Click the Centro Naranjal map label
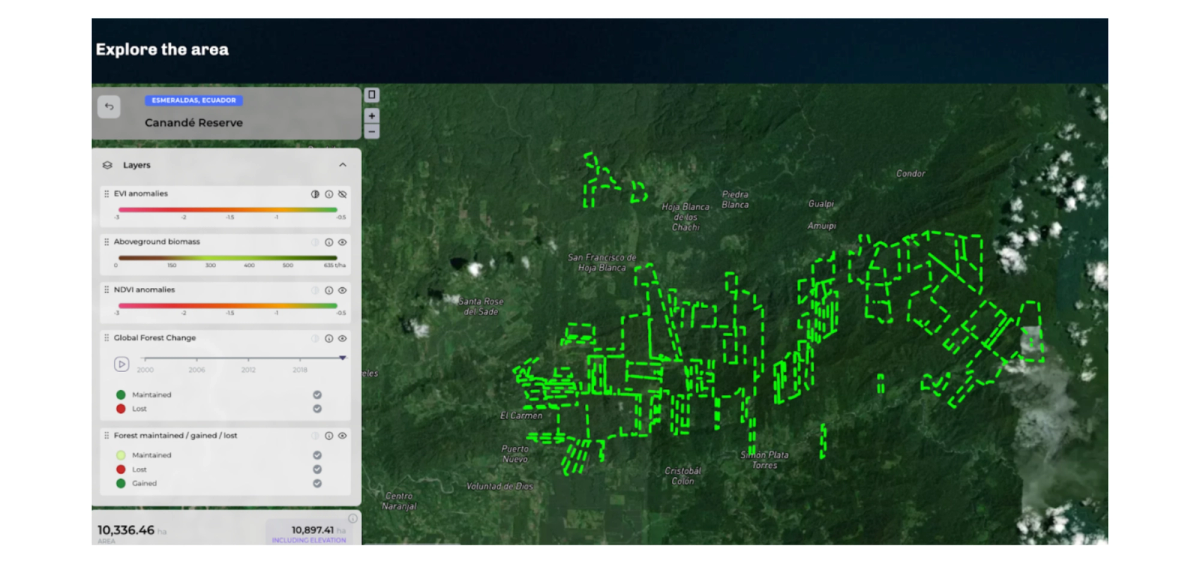 point(399,501)
